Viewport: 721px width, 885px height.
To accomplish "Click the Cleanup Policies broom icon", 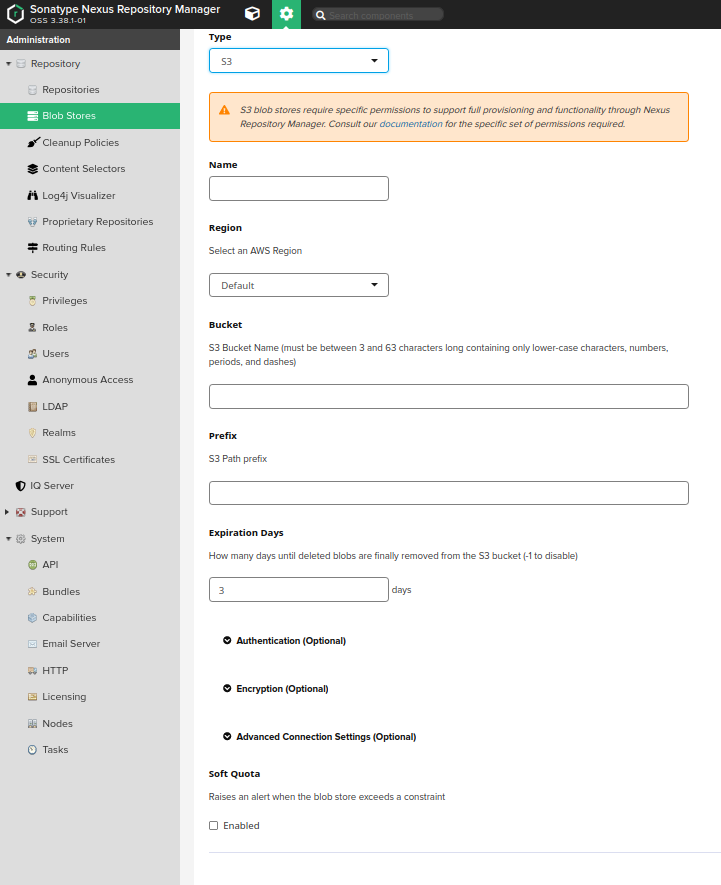I will click(33, 142).
